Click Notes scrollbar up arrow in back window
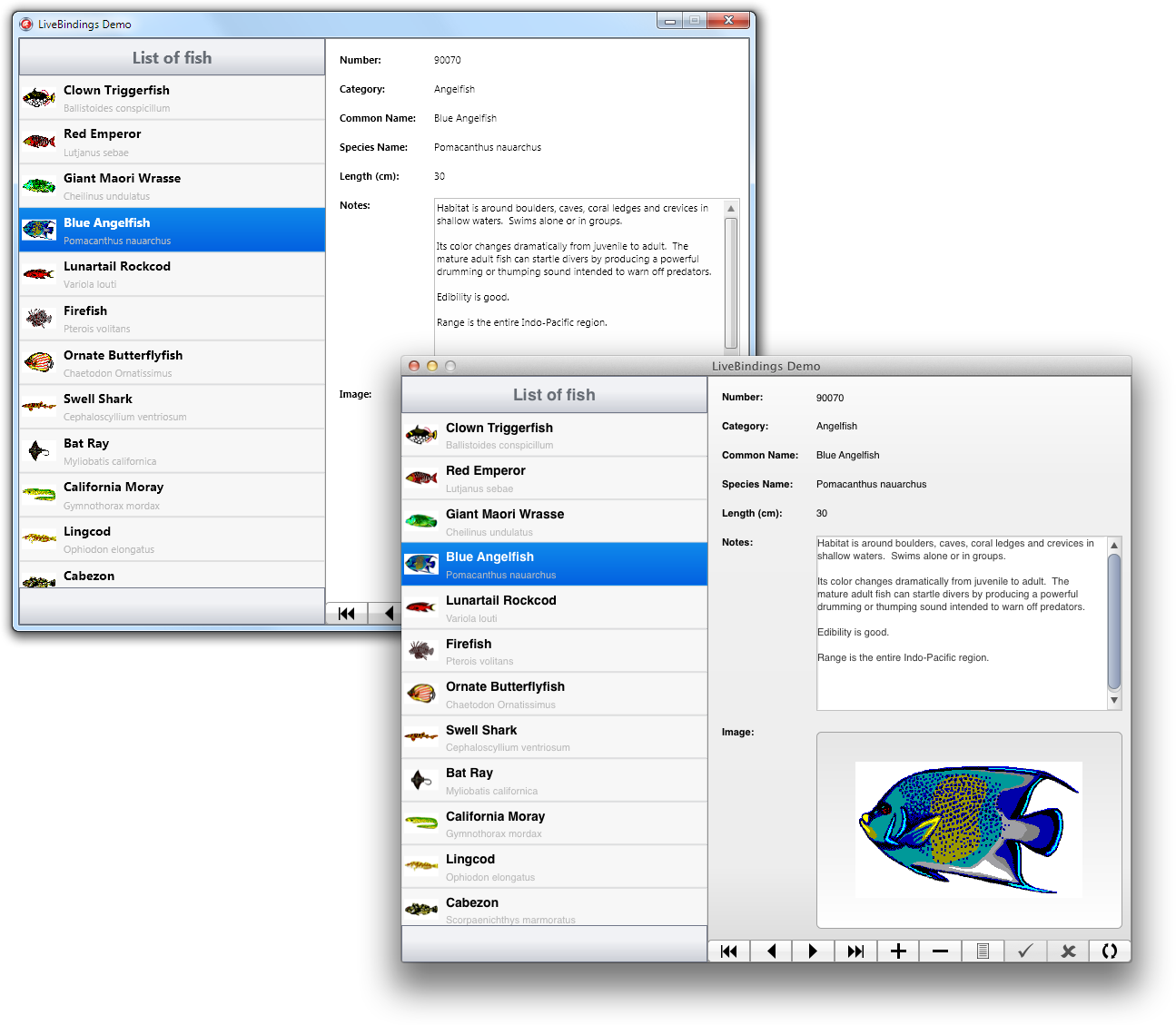Viewport: 1176px width, 1025px height. coord(731,209)
